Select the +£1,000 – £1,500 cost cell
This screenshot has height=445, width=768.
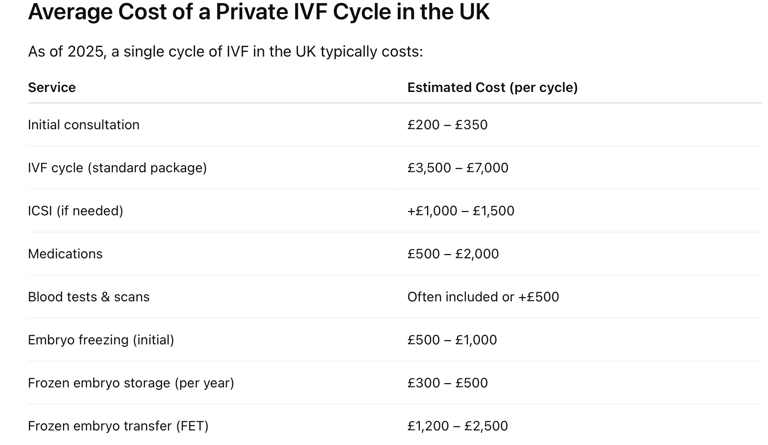[x=461, y=211]
